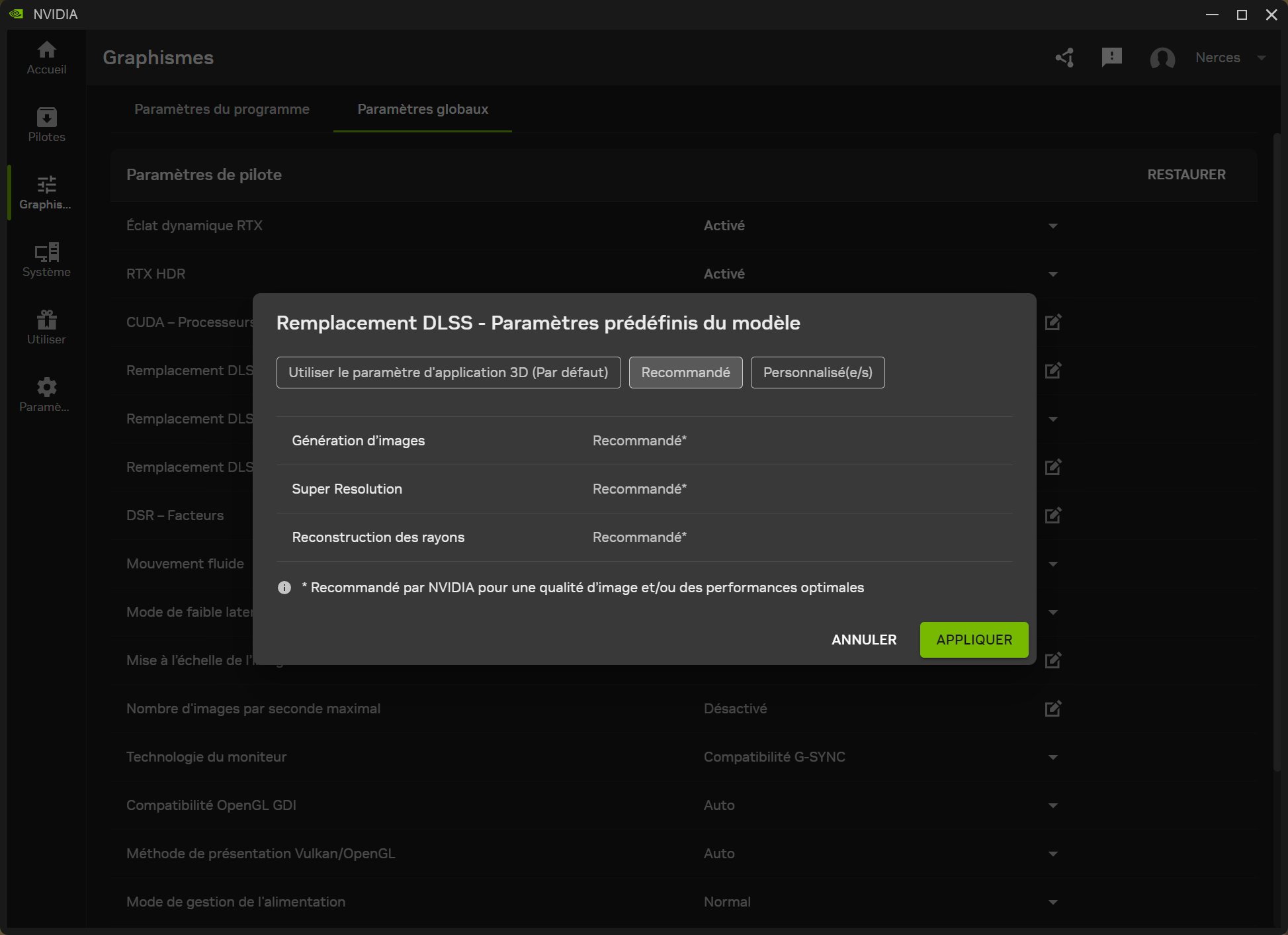Click the RESTAURER button
This screenshot has height=935, width=1288.
click(x=1186, y=175)
